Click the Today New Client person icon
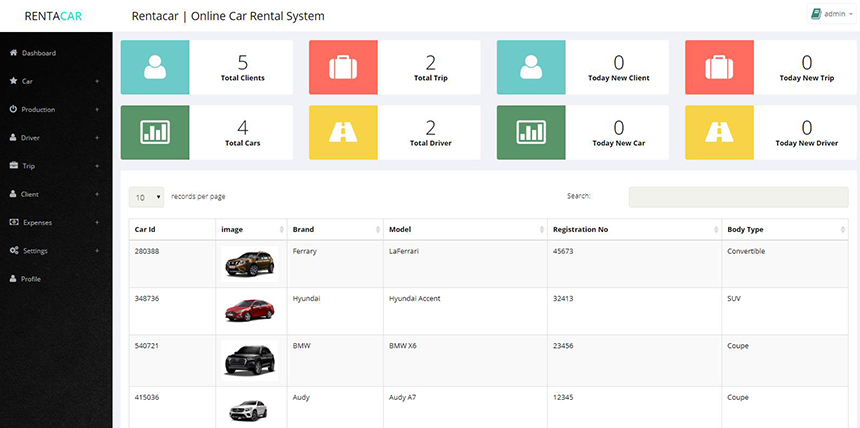Screen dimensions: 860x428 531,67
